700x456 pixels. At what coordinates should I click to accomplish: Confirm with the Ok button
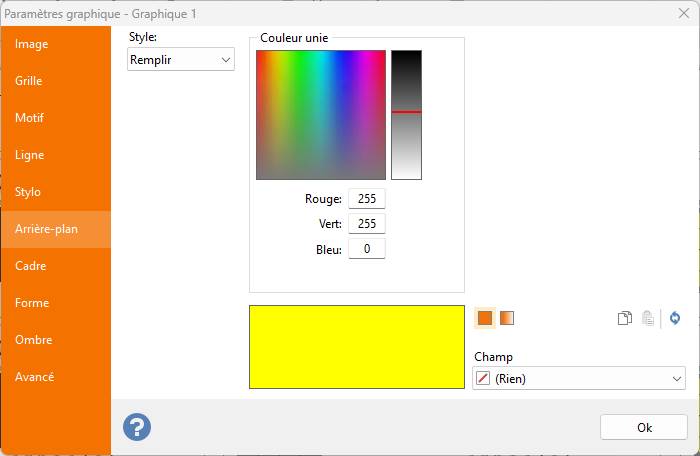point(643,427)
